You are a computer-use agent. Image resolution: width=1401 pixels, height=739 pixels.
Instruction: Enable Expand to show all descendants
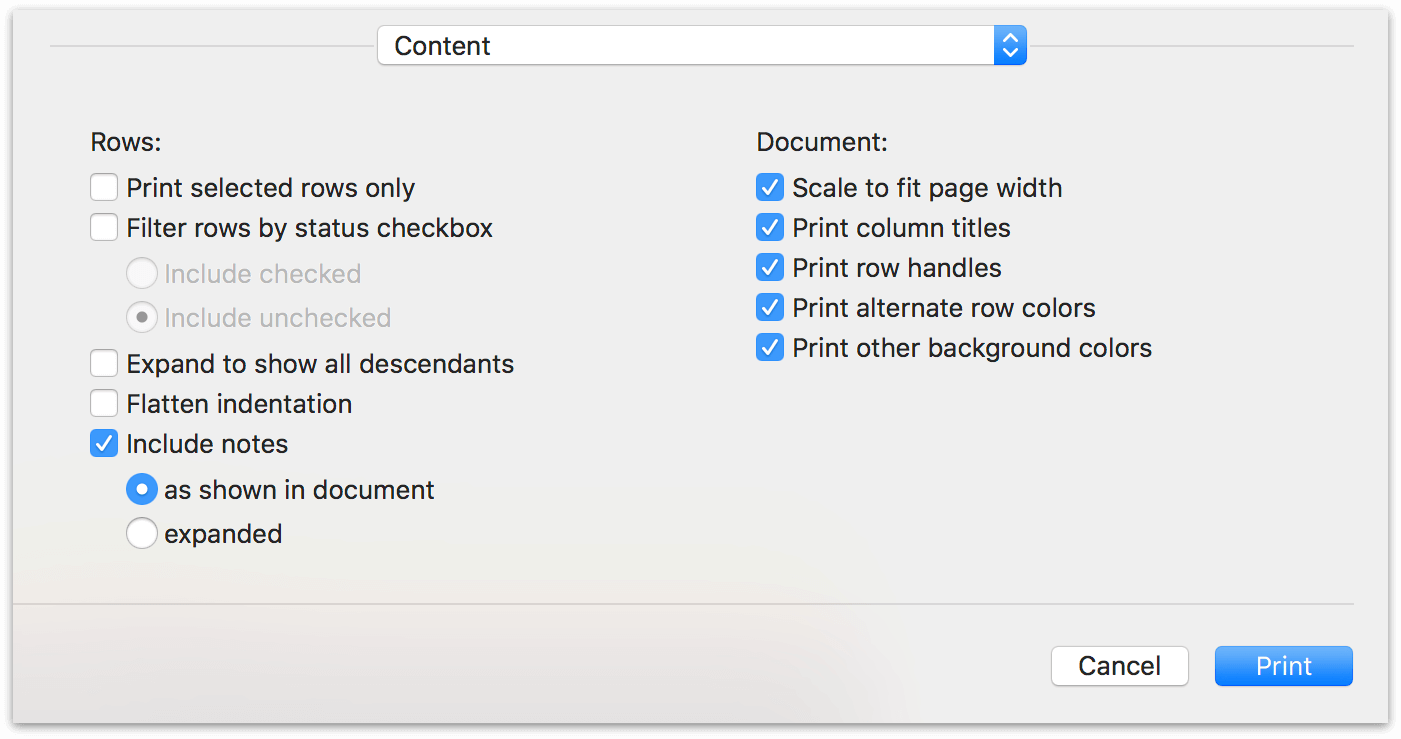(x=104, y=364)
